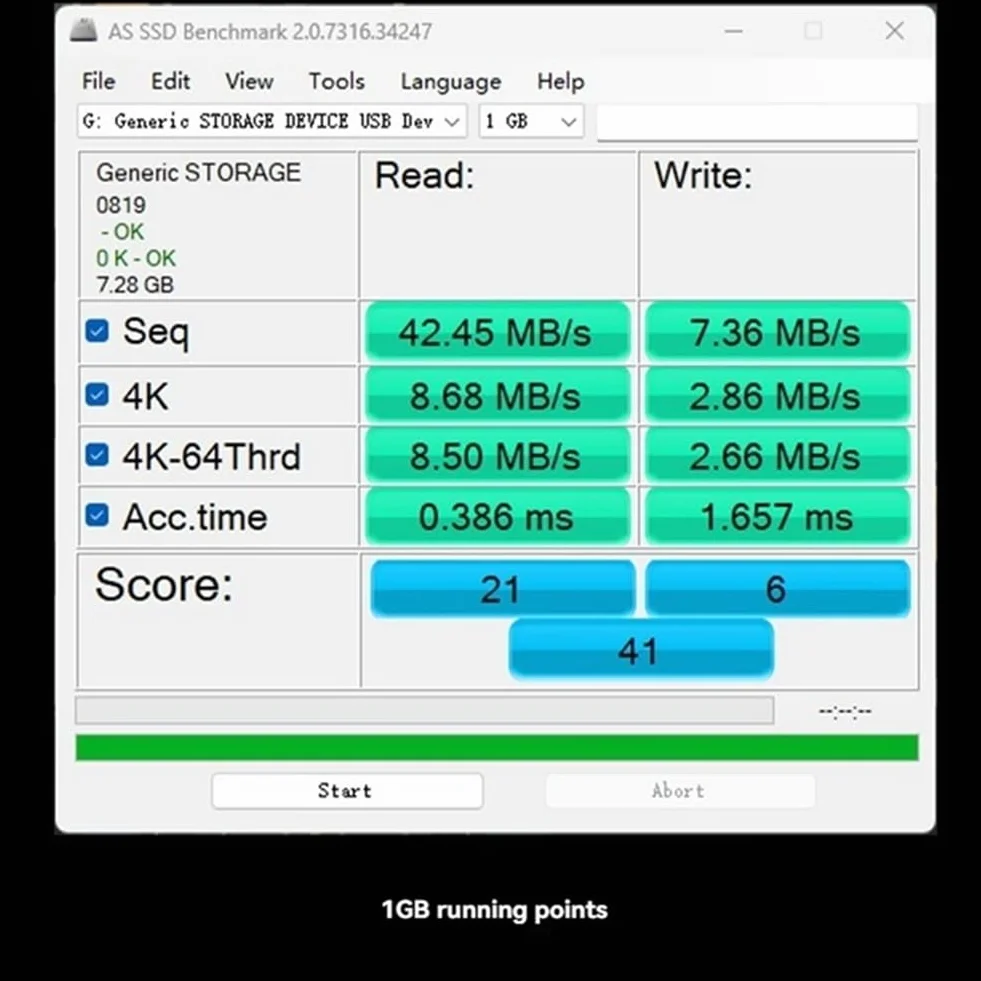The image size is (981, 981).
Task: Uncheck the Acc.time test checkbox
Action: coord(97,516)
